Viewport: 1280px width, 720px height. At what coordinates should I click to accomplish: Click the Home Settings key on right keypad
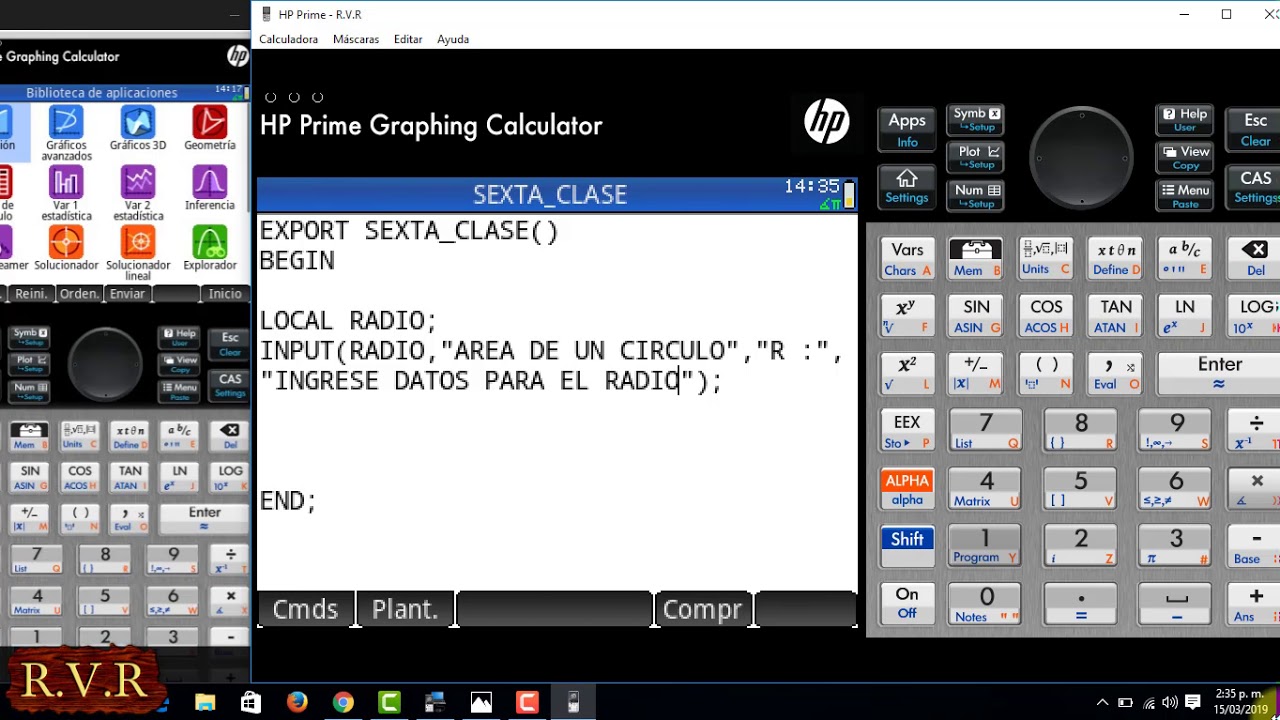[x=907, y=186]
